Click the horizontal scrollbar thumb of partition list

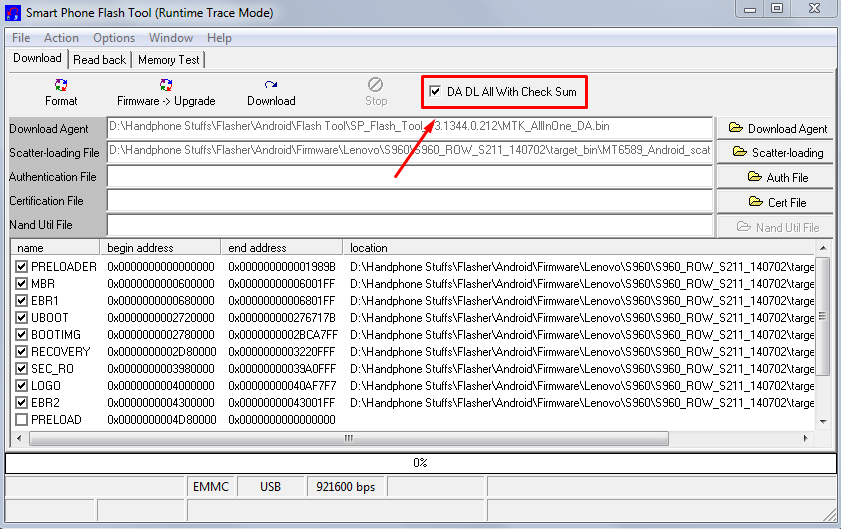coord(349,438)
